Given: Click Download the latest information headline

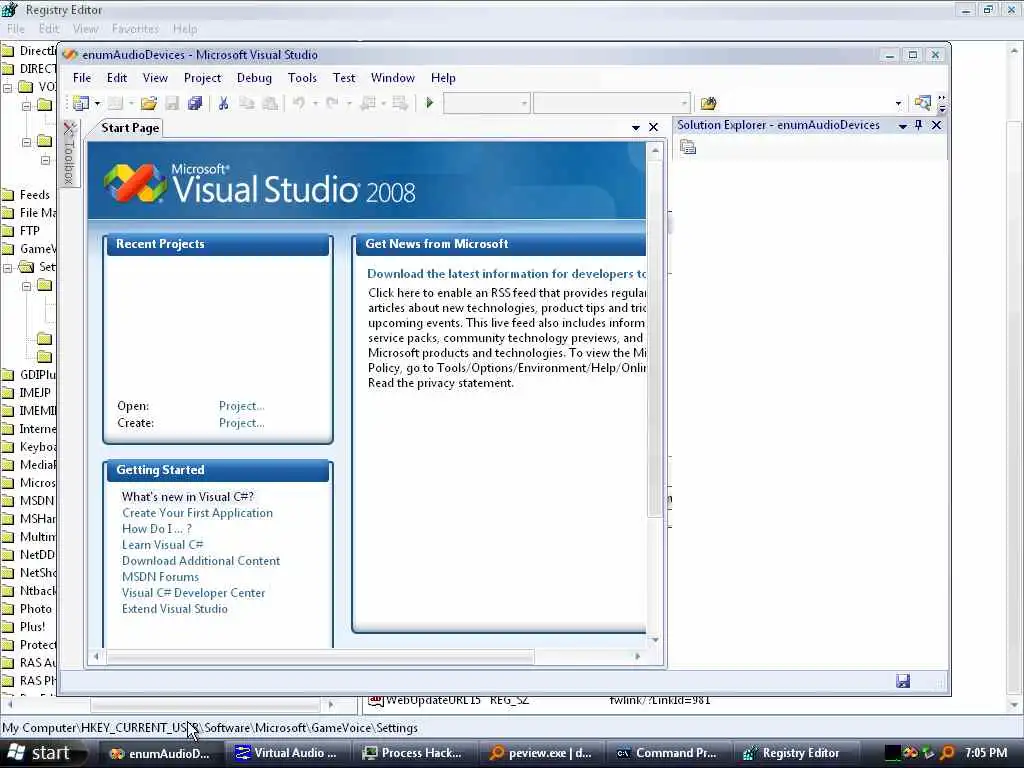Looking at the screenshot, I should (x=506, y=274).
